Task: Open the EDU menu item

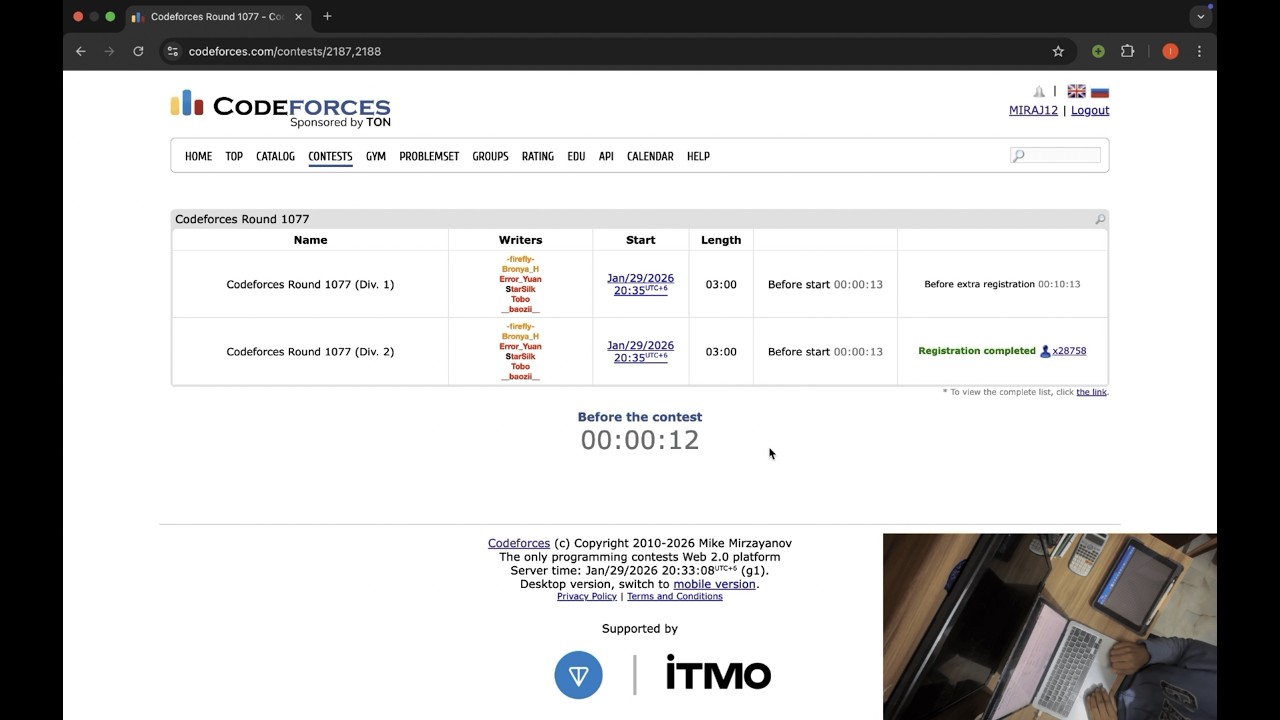Action: [576, 156]
